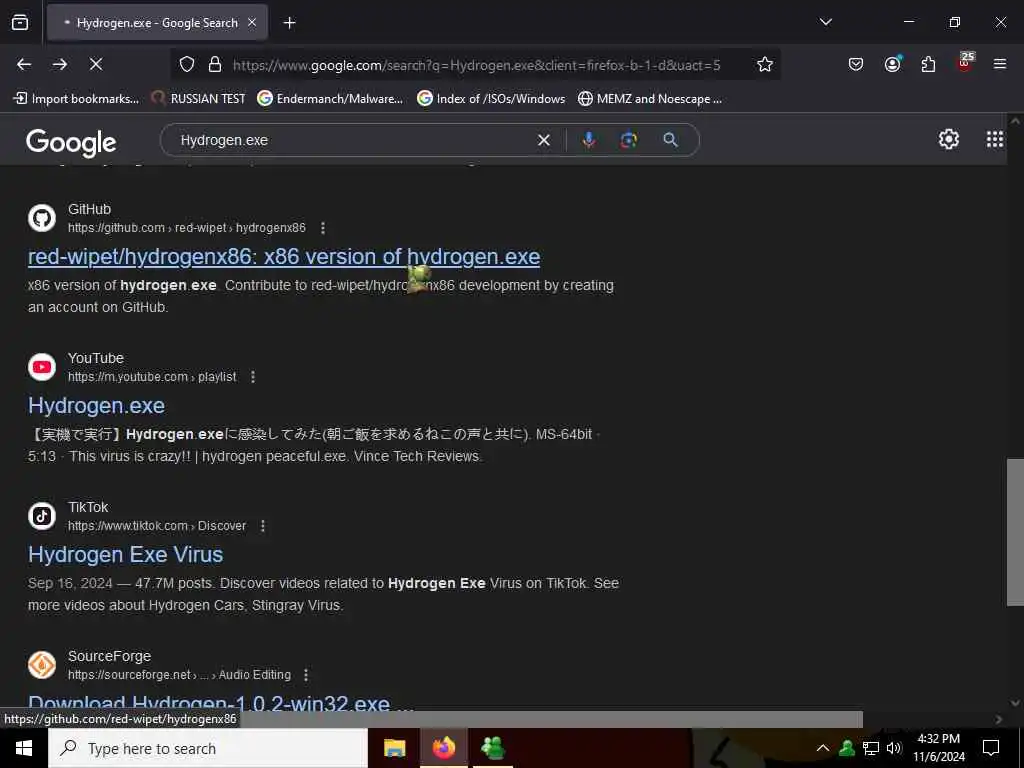Open YouTube result favicon

click(x=42, y=366)
